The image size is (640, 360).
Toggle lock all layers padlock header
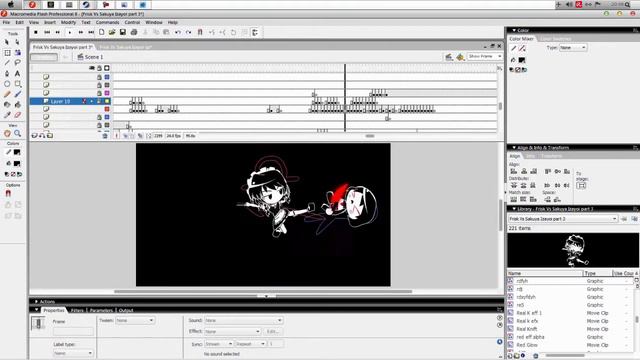pyautogui.click(x=99, y=68)
